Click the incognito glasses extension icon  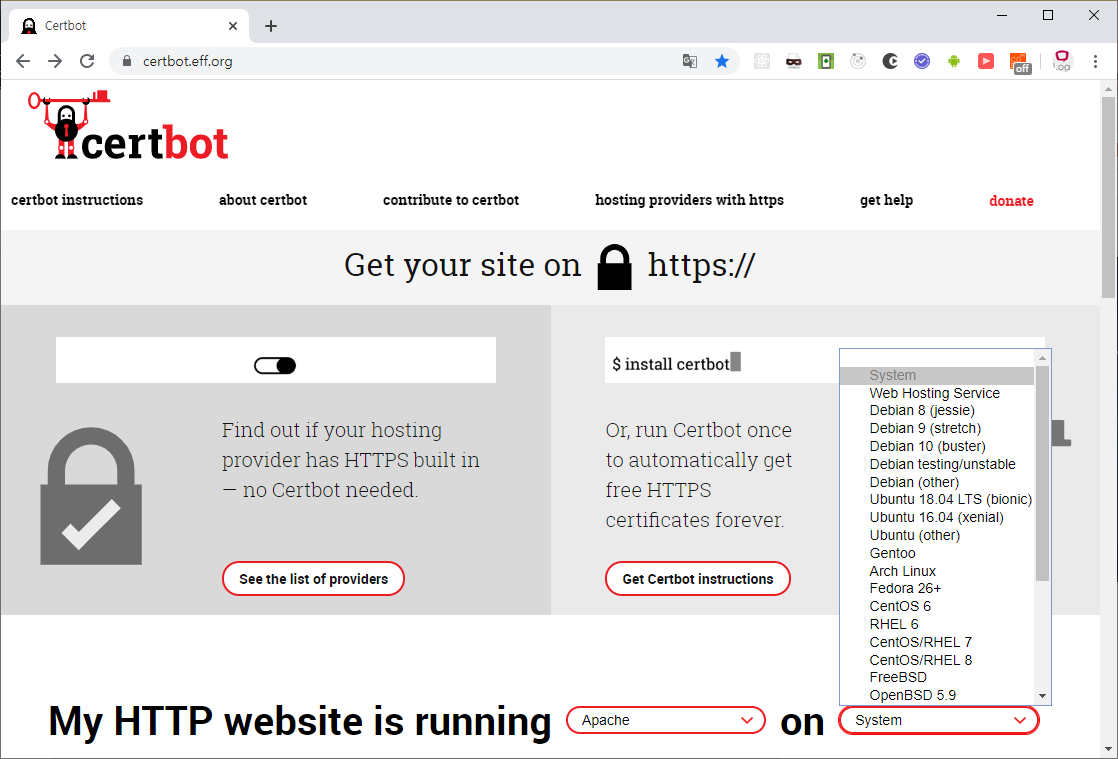coord(794,61)
